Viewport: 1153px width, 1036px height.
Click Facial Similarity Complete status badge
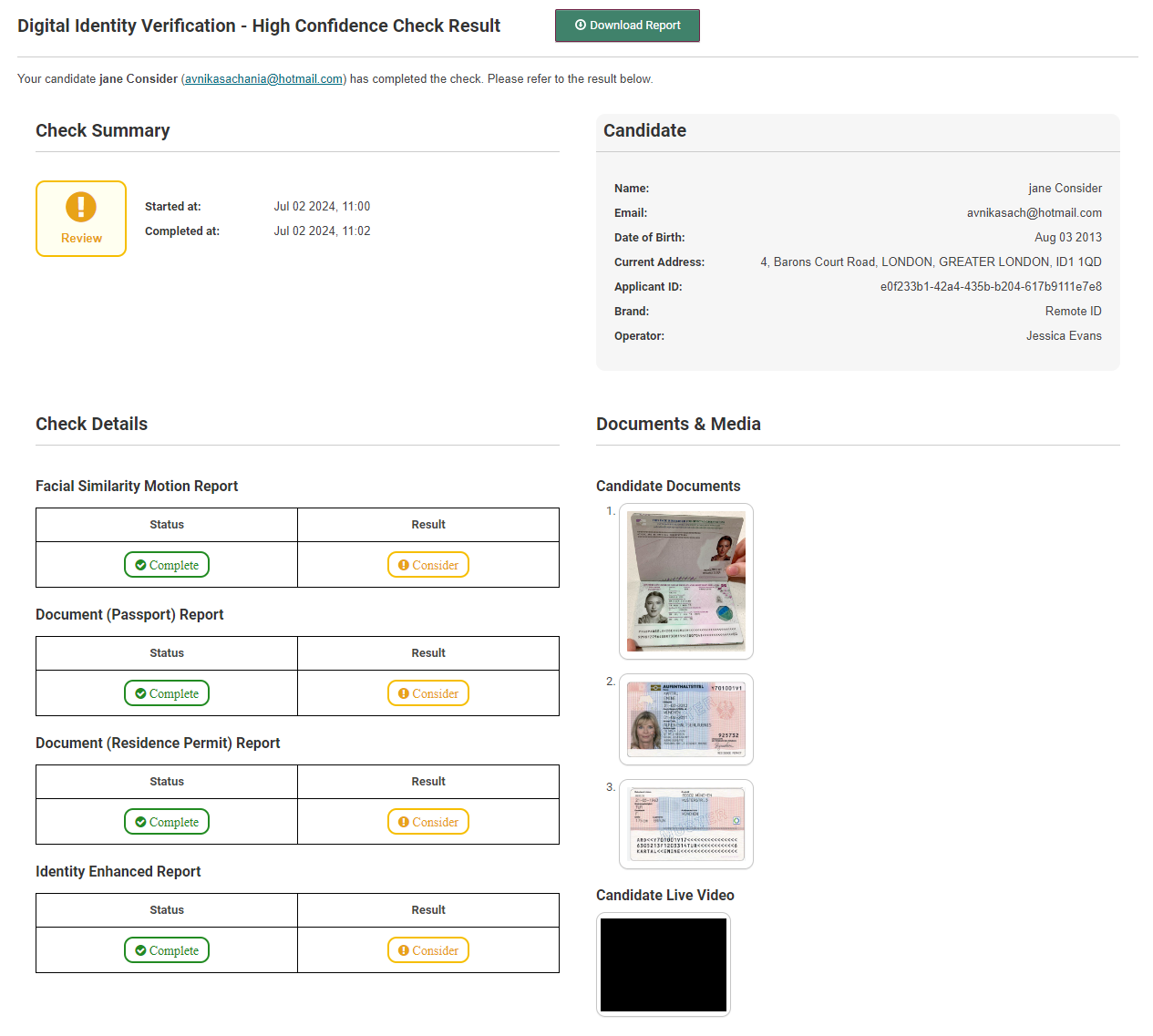pyautogui.click(x=167, y=565)
